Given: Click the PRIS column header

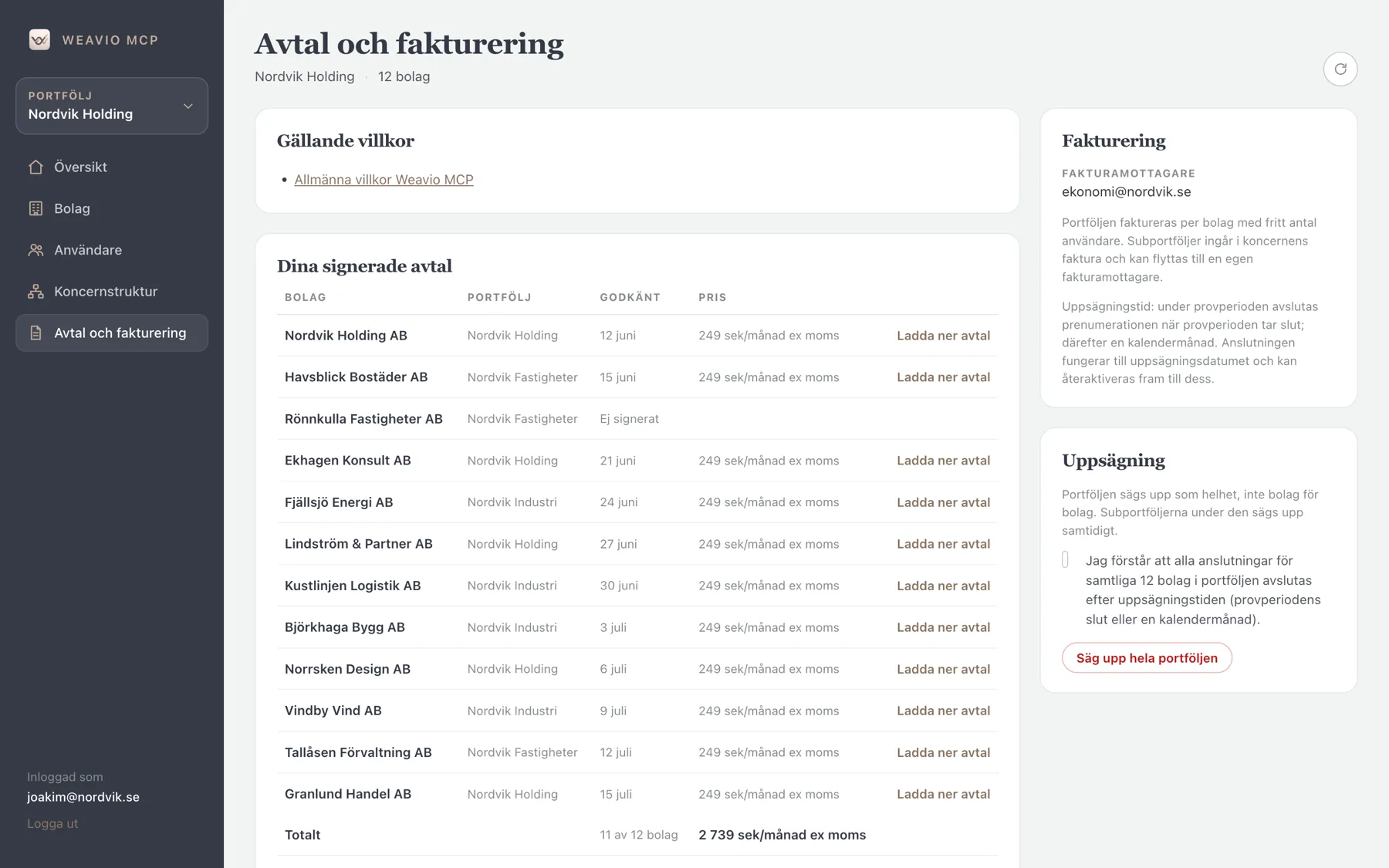Looking at the screenshot, I should 712,297.
